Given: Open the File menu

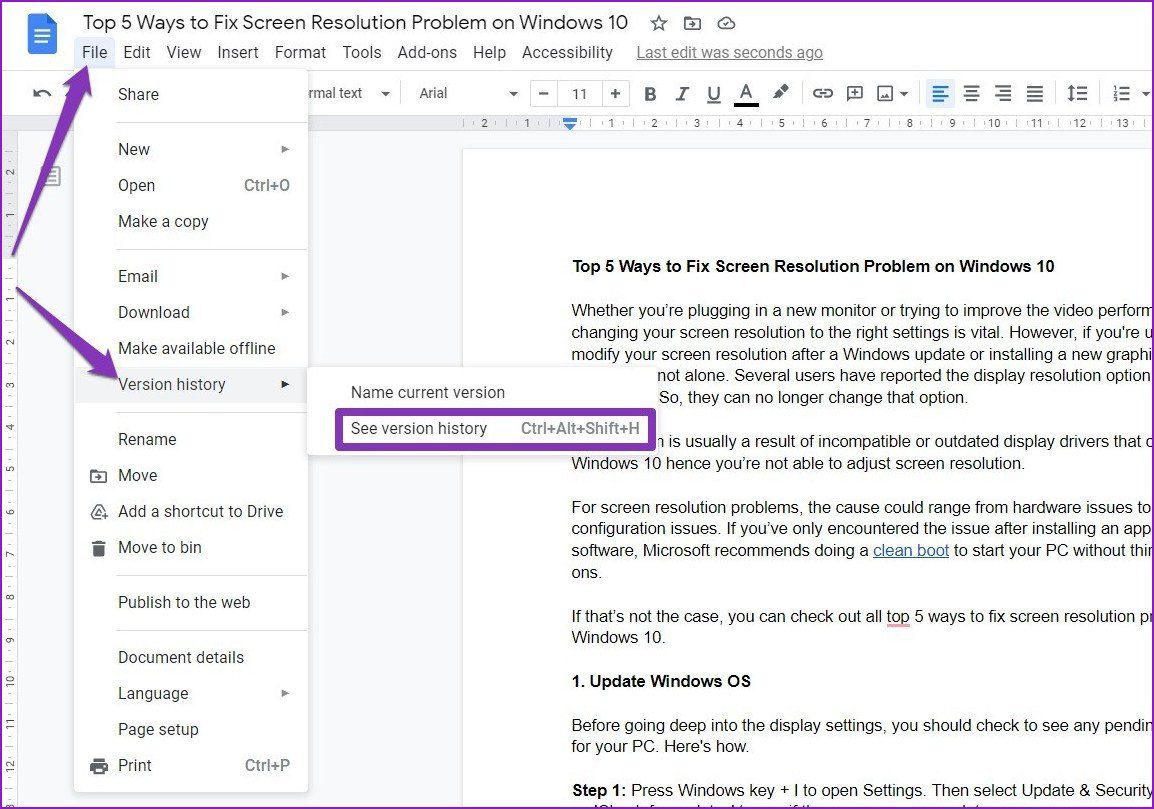Looking at the screenshot, I should tap(94, 52).
